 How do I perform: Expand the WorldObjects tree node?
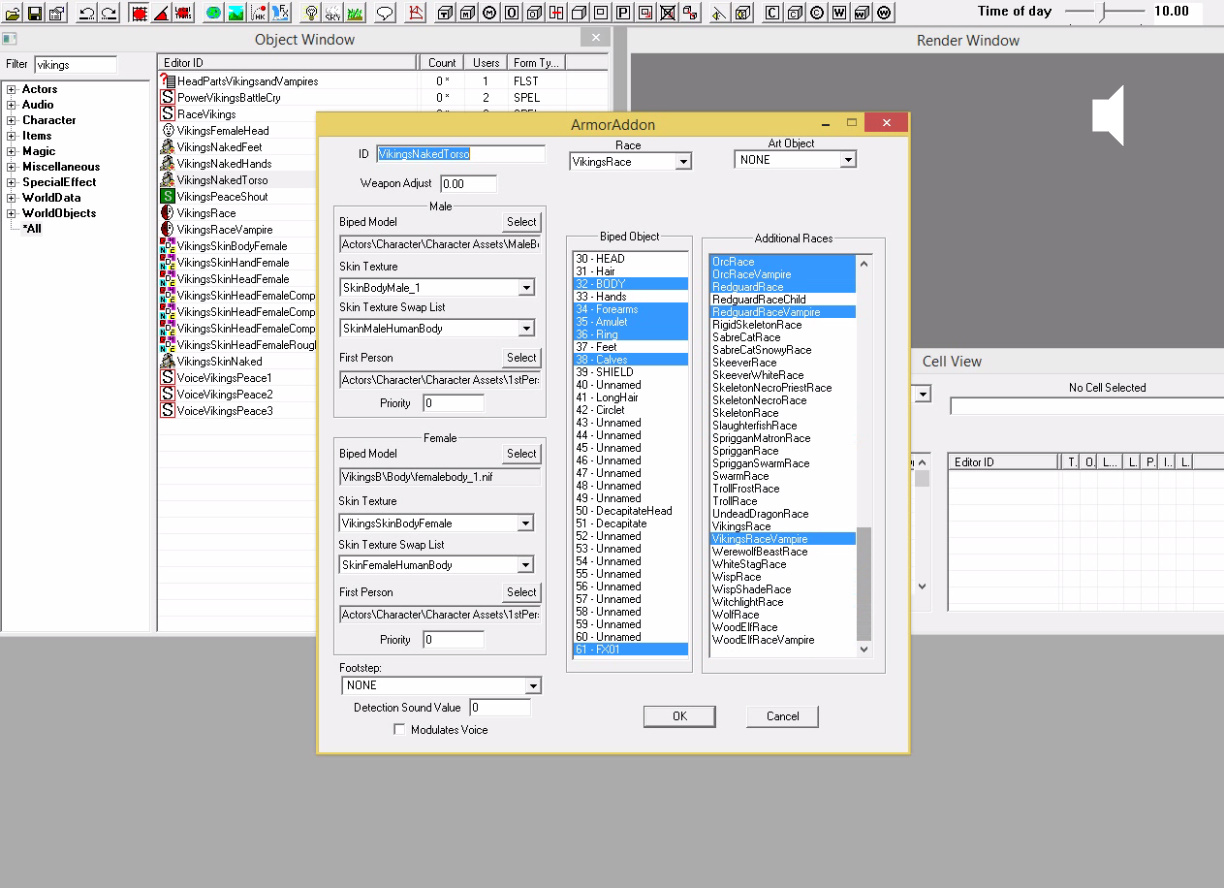pos(11,214)
